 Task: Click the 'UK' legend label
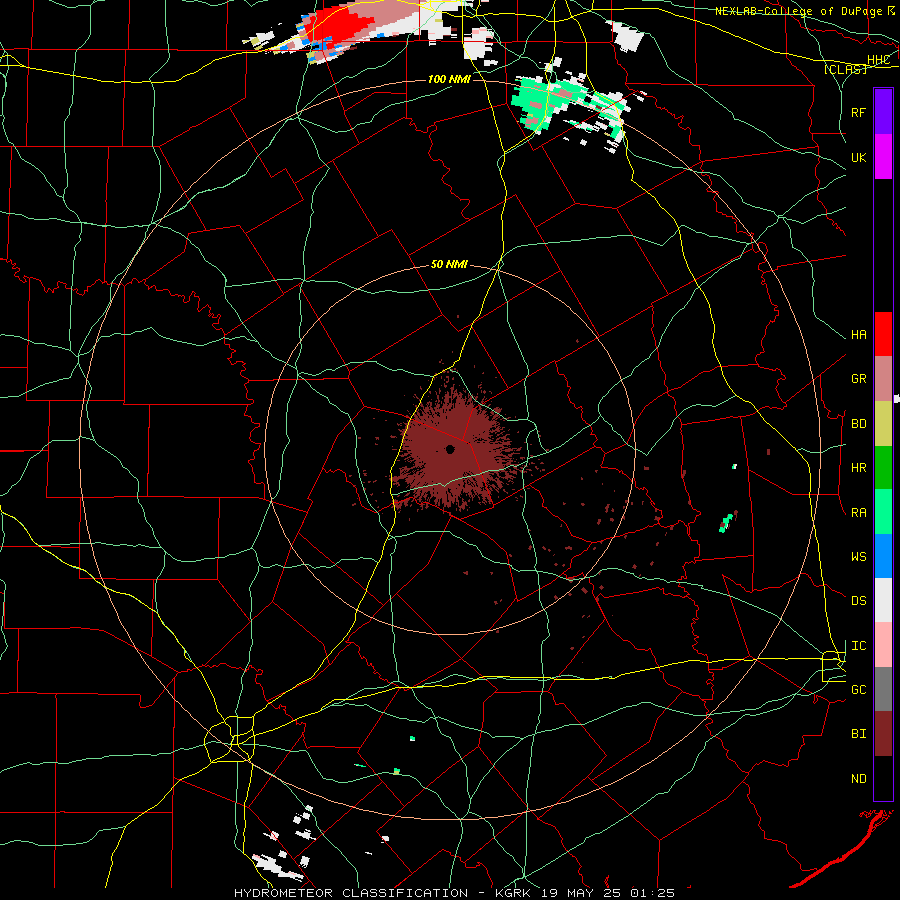858,157
